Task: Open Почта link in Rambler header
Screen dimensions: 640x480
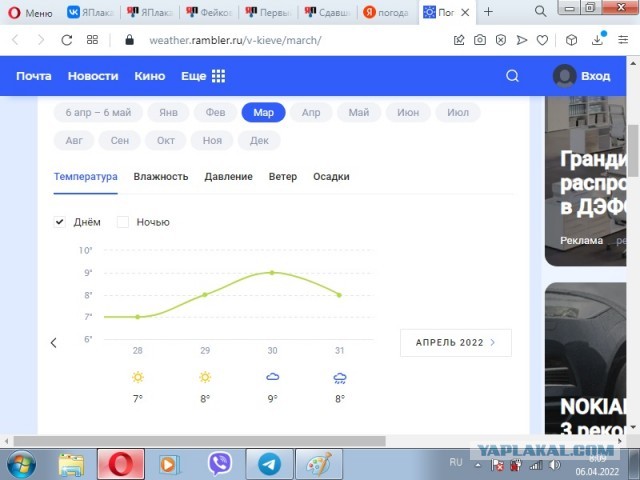Action: [34, 76]
